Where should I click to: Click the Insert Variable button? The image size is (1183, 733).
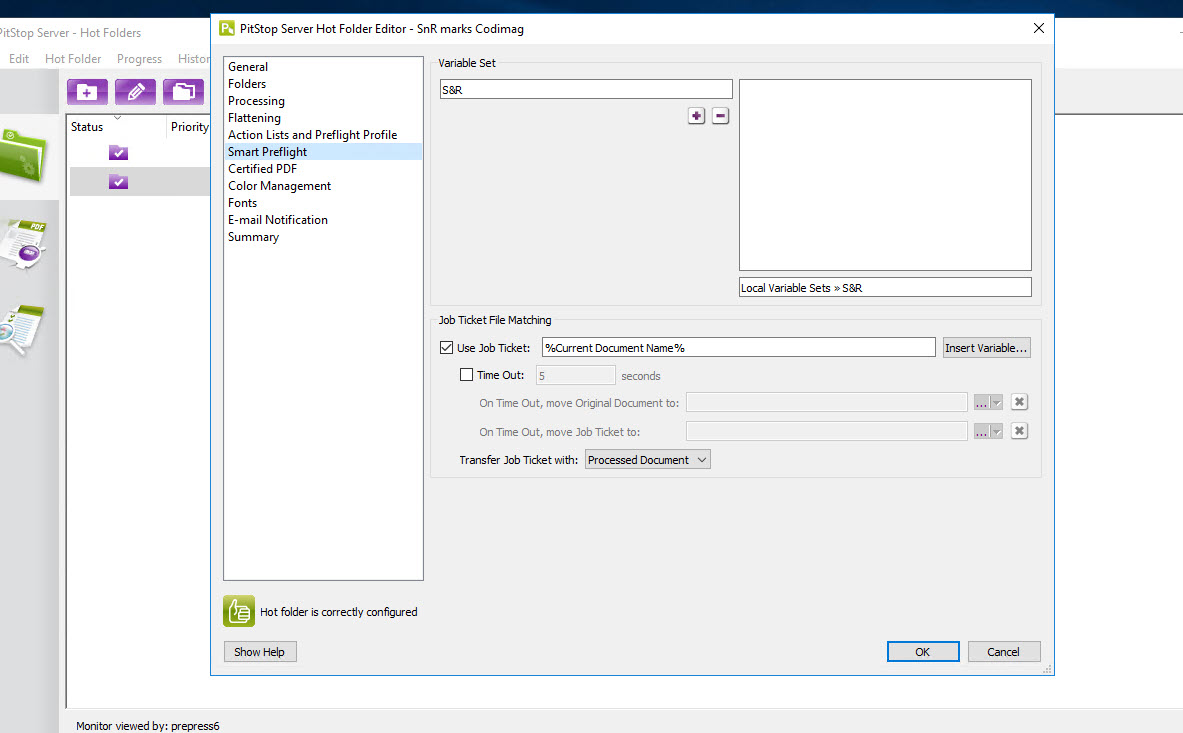click(x=986, y=348)
